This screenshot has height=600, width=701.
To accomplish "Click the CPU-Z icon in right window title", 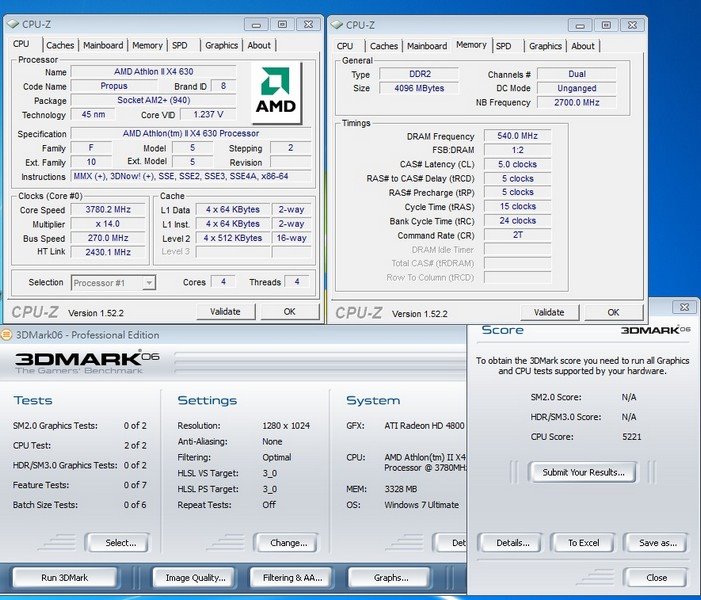I will 337,25.
